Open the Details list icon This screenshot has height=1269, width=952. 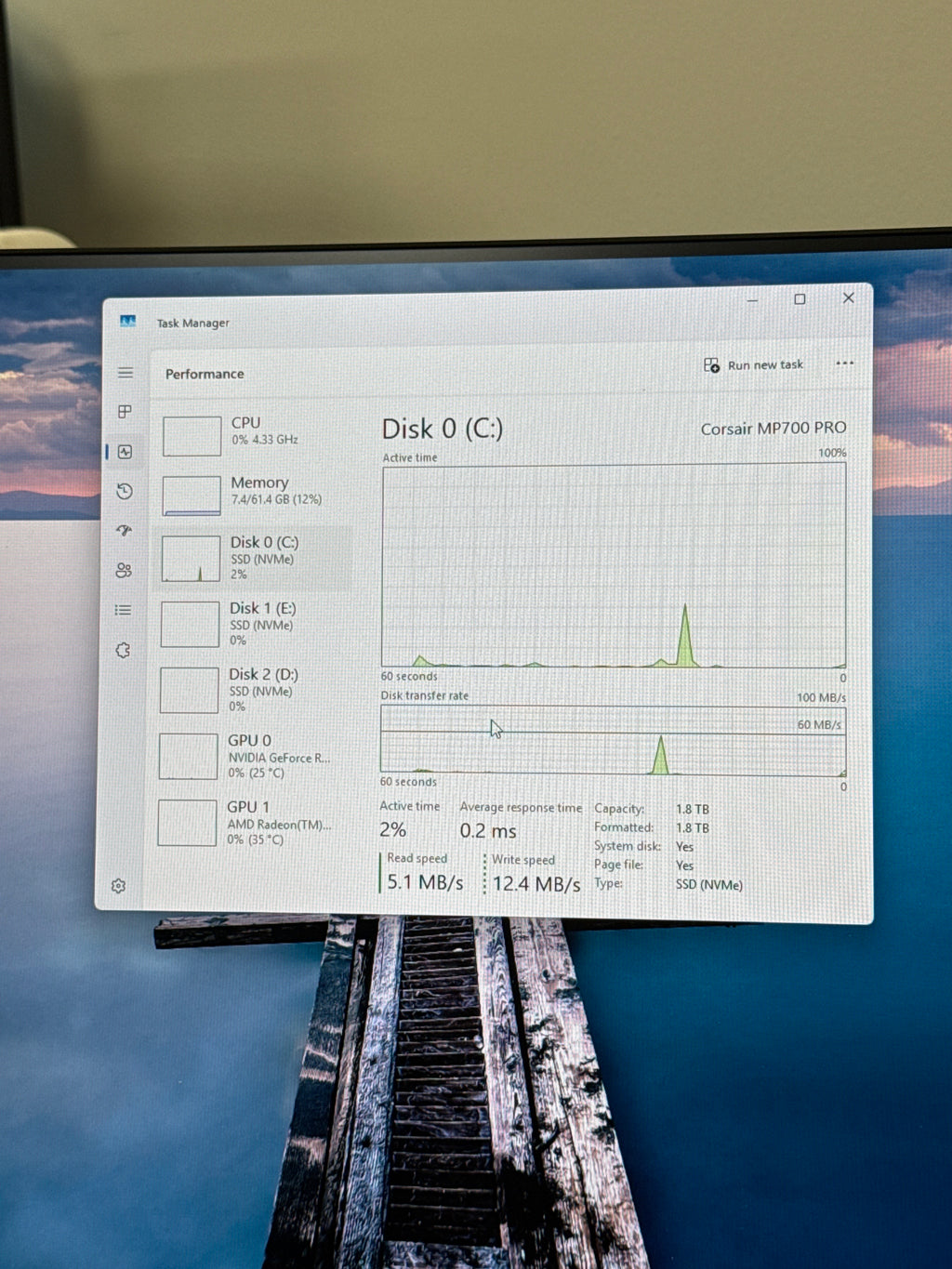coord(123,610)
